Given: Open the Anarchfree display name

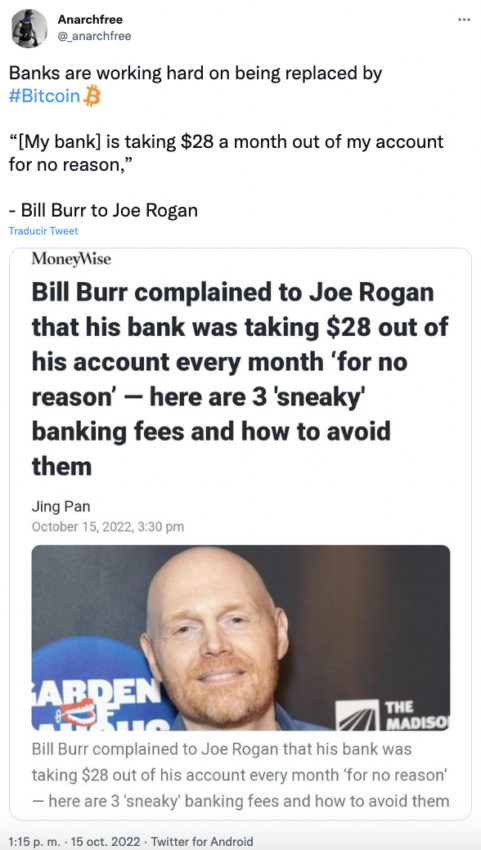Looking at the screenshot, I should 90,20.
